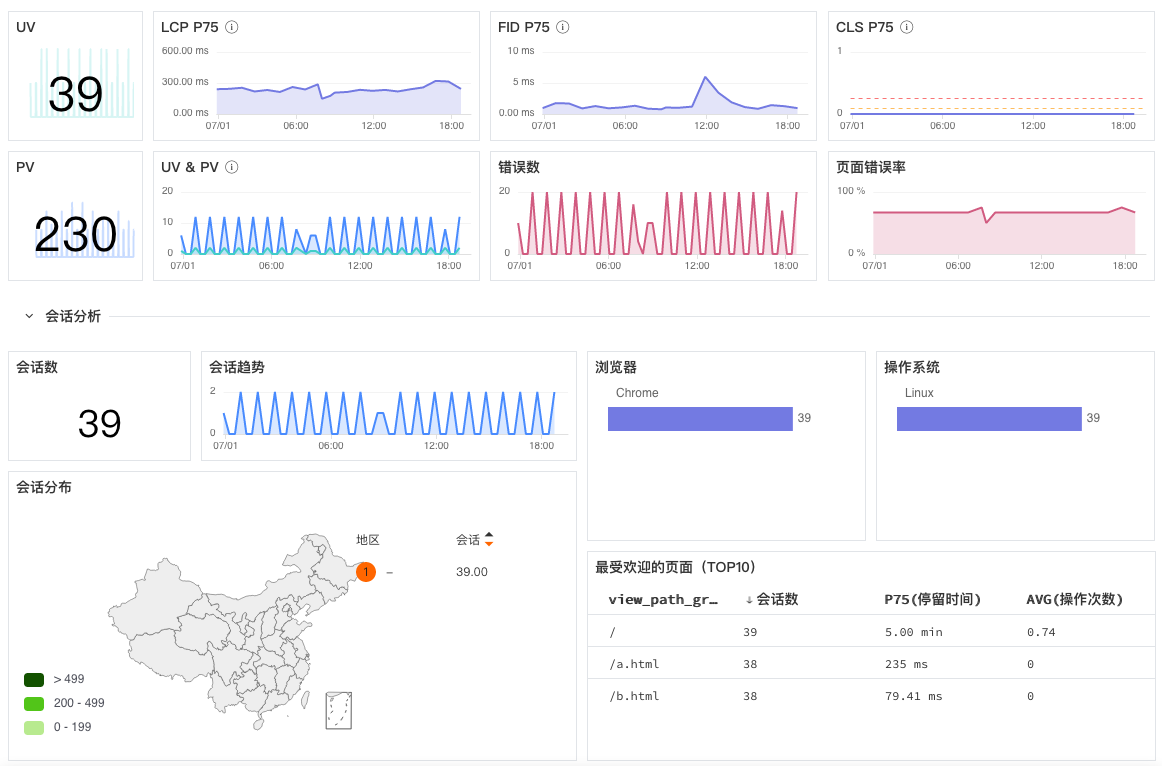1162x766 pixels.
Task: Toggle the > 499 legend item
Action: 54,679
